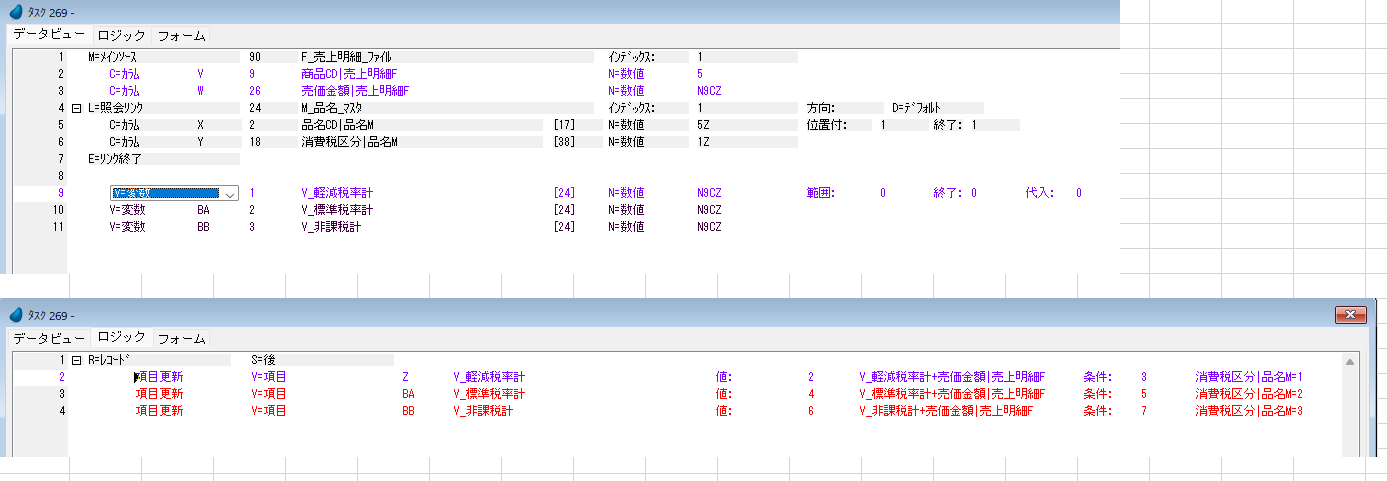Image resolution: width=1387 pixels, height=481 pixels.
Task: Close the lower タスク 269 window
Action: (1351, 316)
